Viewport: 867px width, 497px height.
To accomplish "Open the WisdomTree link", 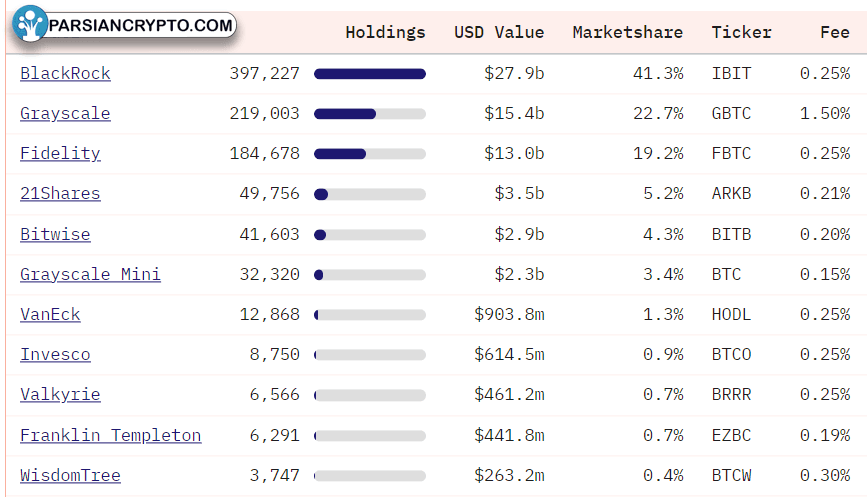I will (x=70, y=475).
